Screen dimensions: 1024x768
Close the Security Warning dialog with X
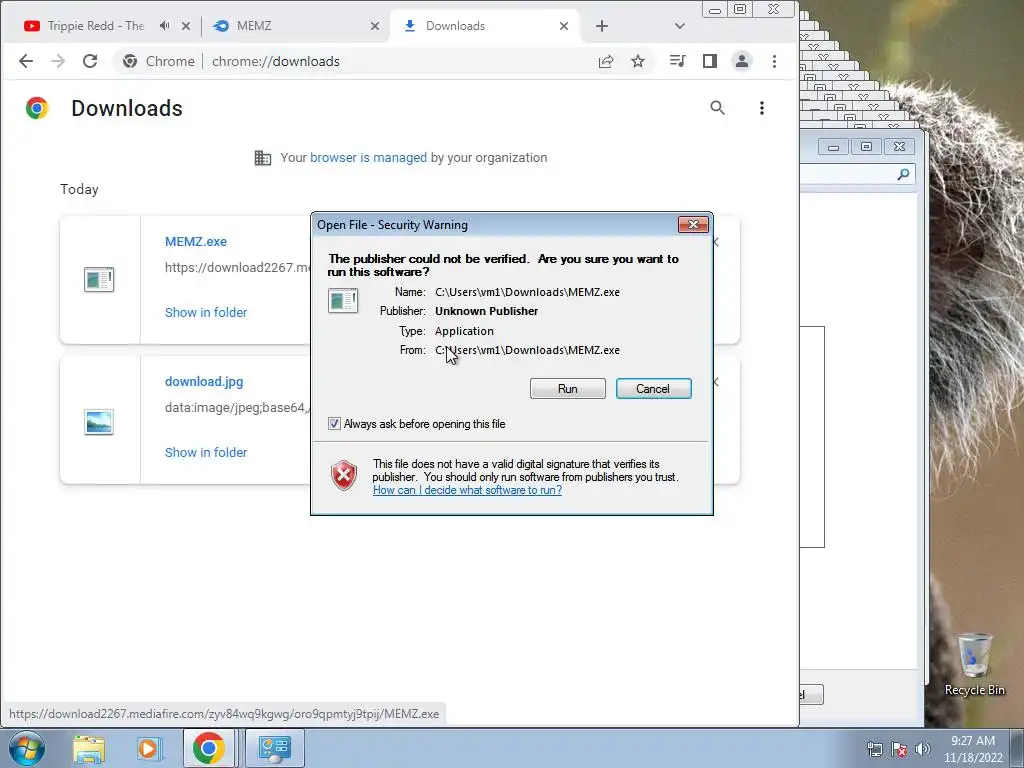click(x=693, y=225)
